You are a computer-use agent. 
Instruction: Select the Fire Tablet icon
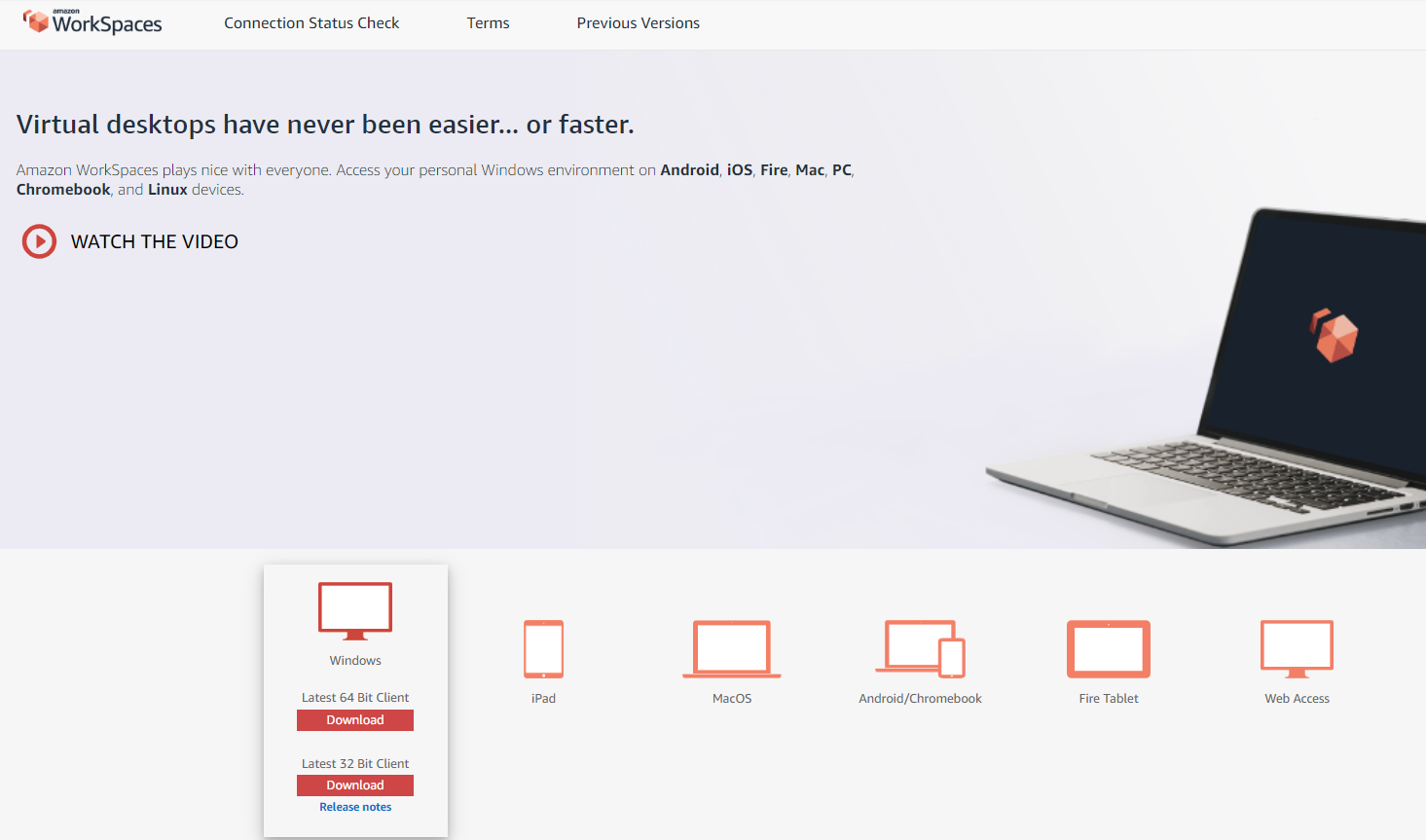click(1109, 649)
